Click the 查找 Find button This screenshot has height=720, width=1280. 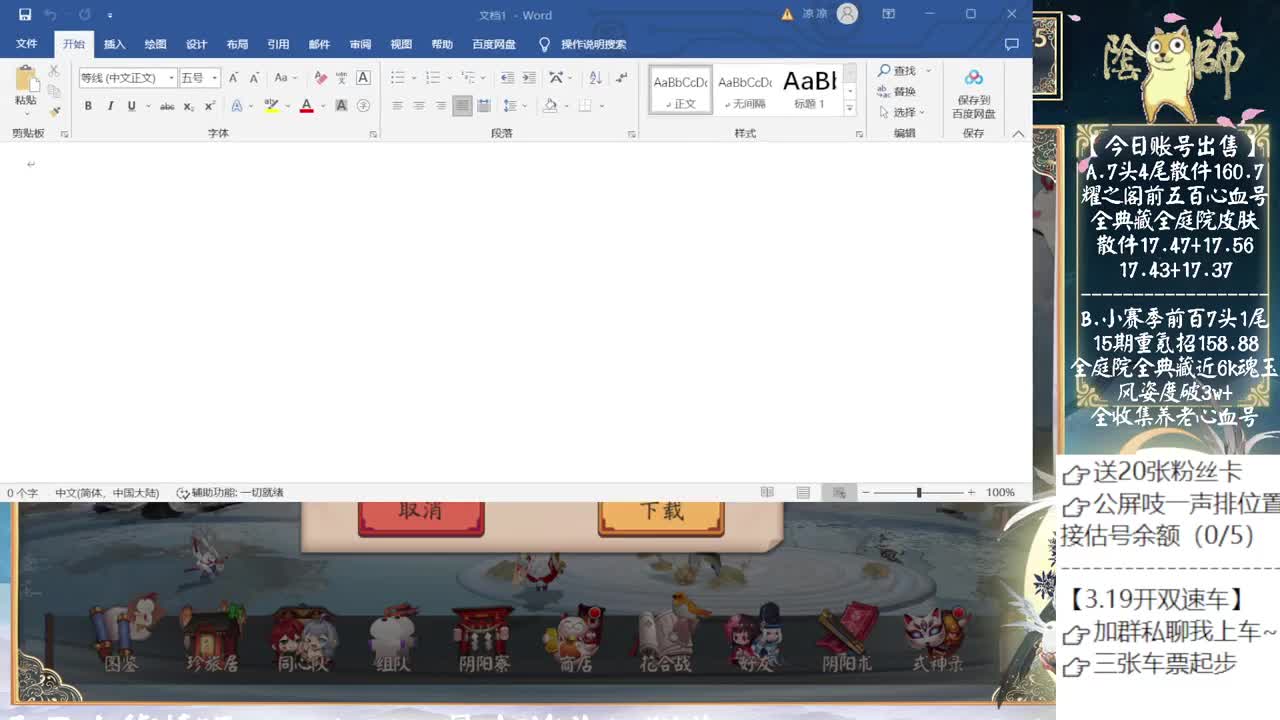point(897,71)
